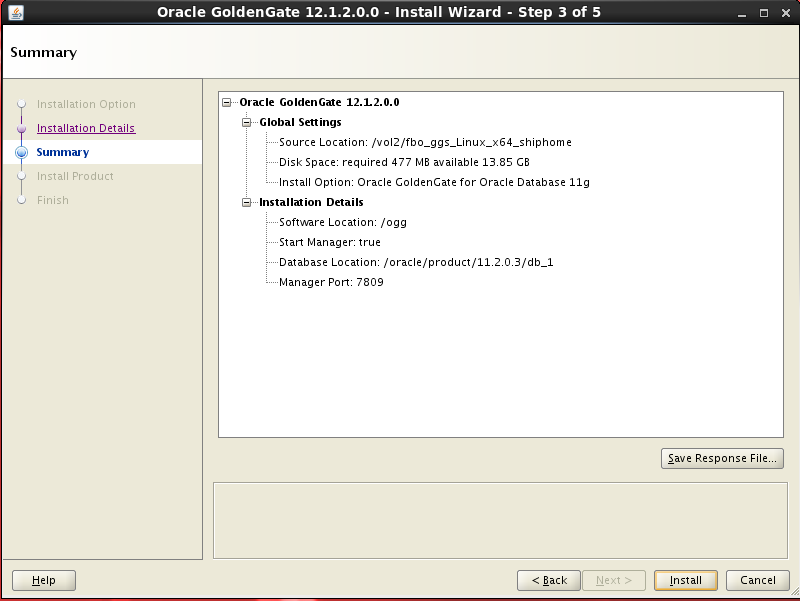800x601 pixels.
Task: Close the Install Wizard window
Action: pyautogui.click(x=786, y=13)
